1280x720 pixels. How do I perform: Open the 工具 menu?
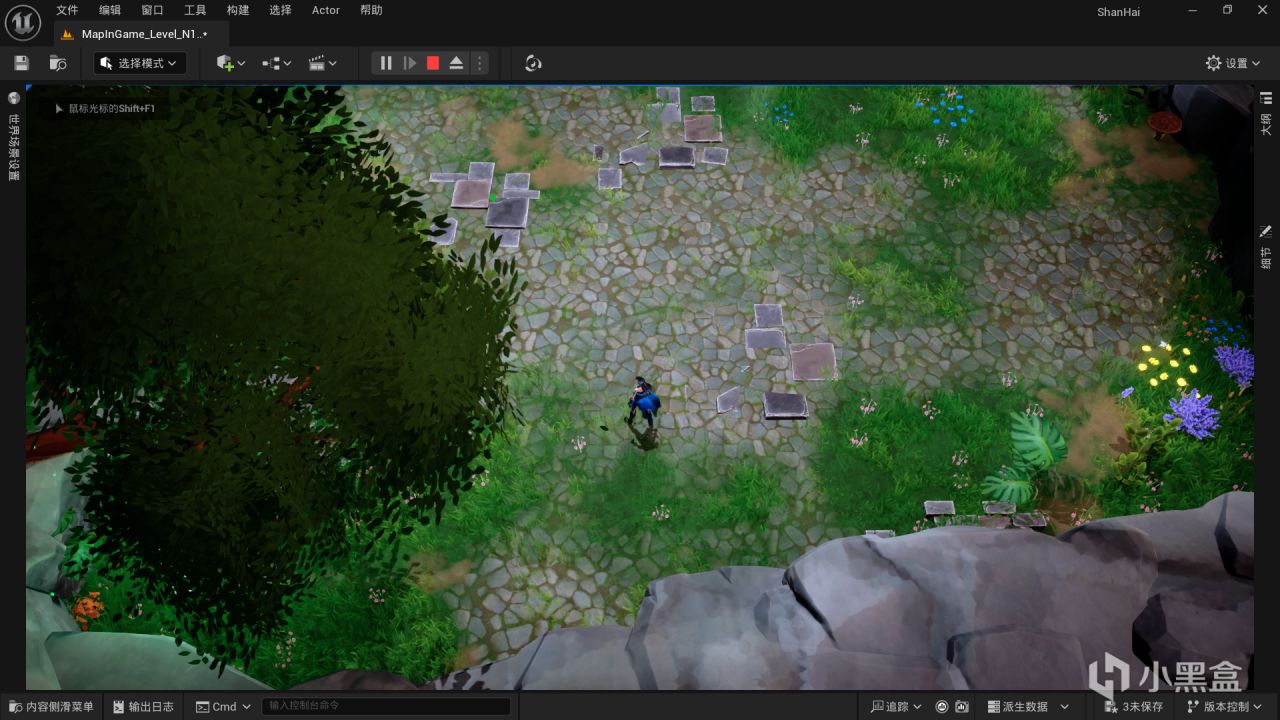click(x=195, y=10)
